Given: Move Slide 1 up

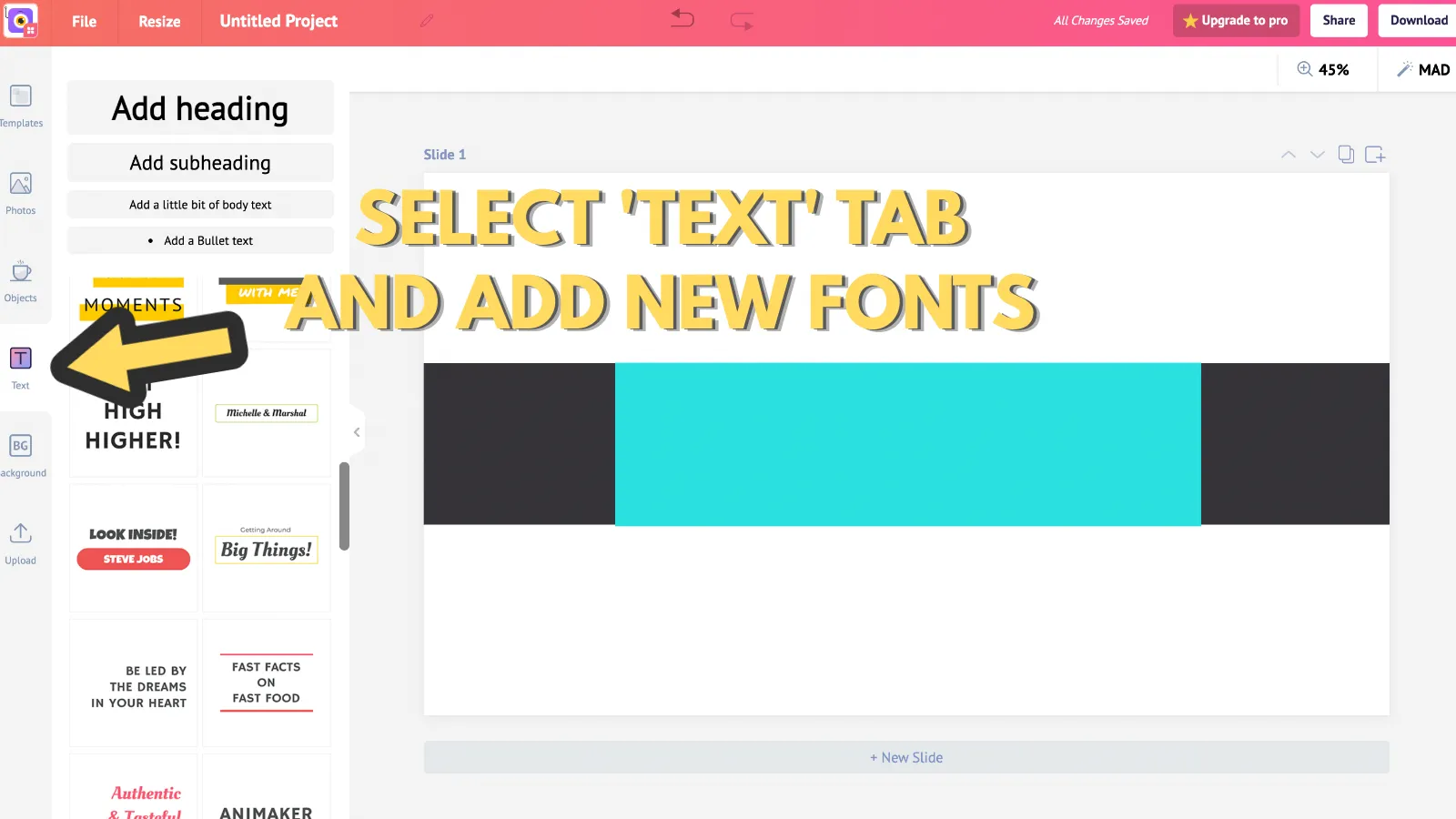Looking at the screenshot, I should click(x=1289, y=155).
